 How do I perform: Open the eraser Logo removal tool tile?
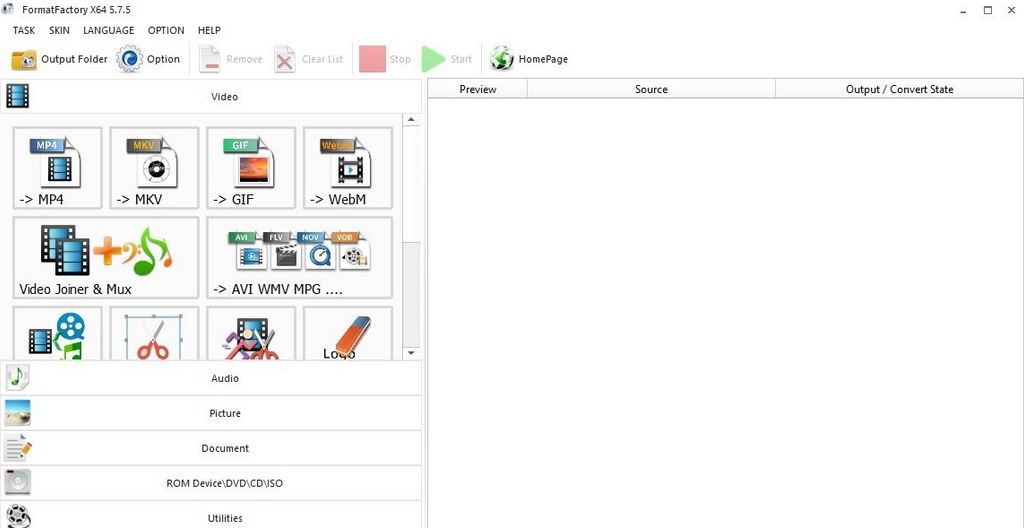(347, 333)
